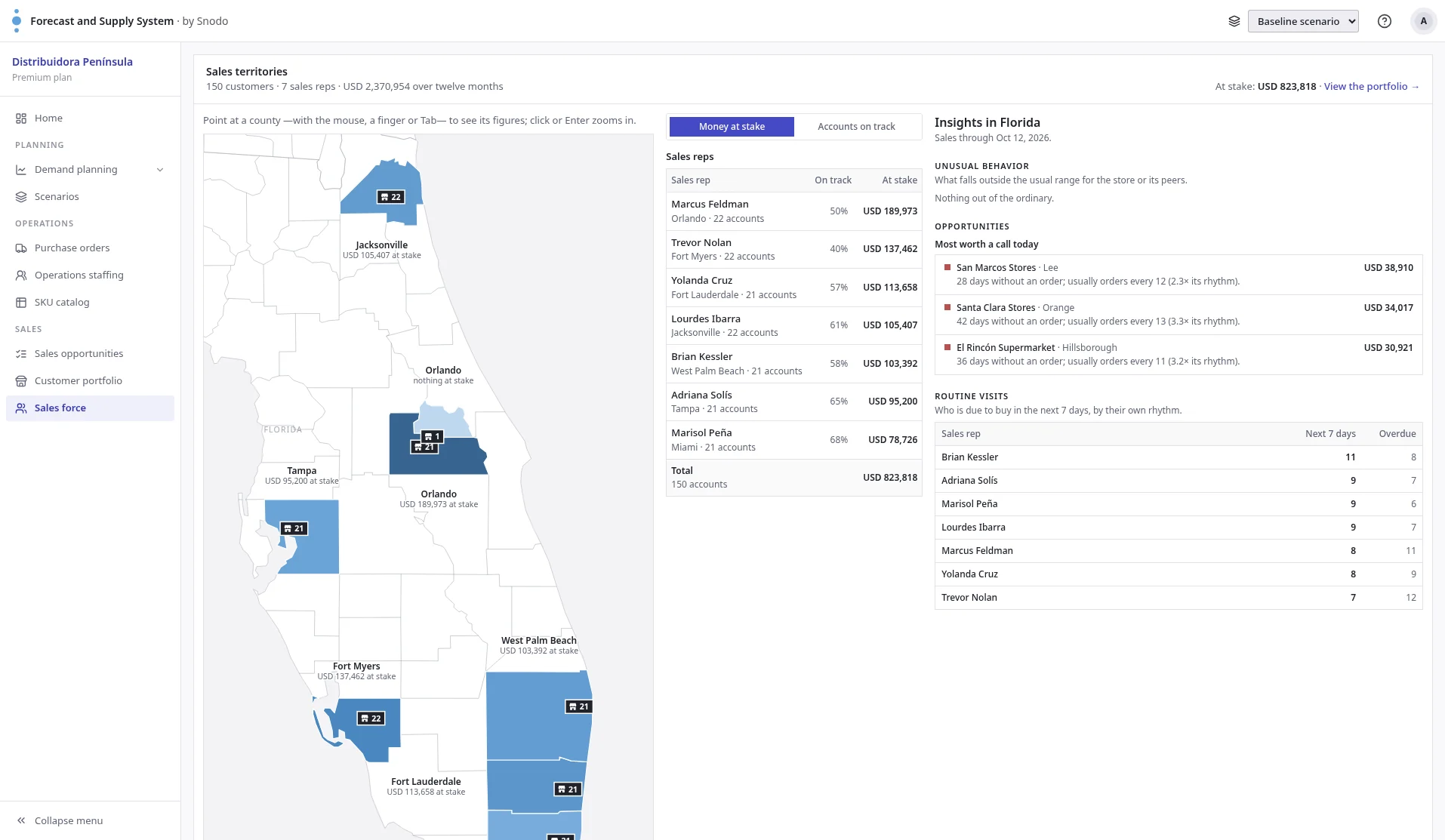Click the Tampa store marker 21
1445x840 pixels.
click(294, 529)
